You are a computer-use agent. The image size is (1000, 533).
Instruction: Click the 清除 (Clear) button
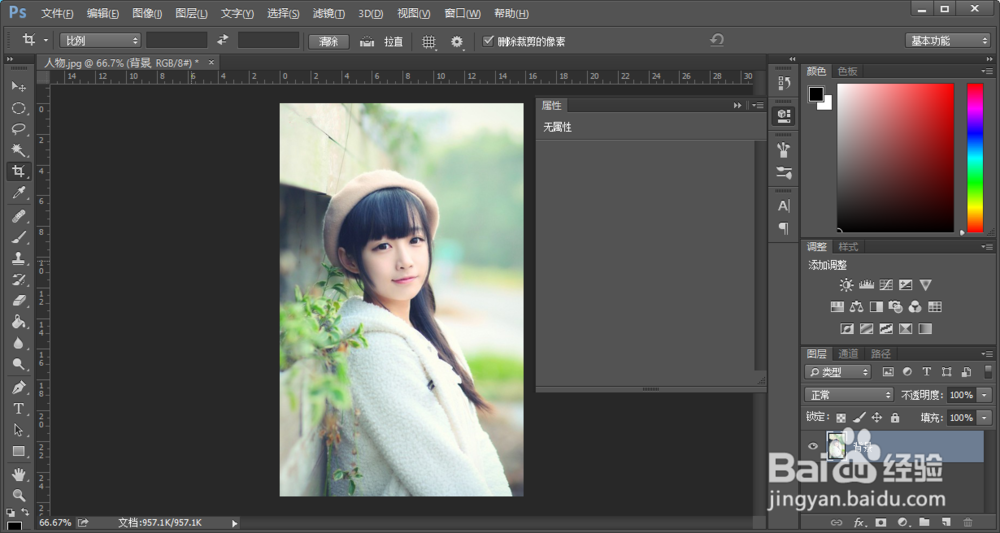[328, 41]
